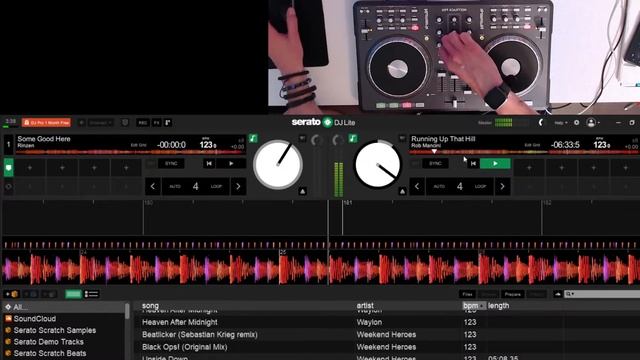Open the Prepare panel tab
This screenshot has height=360, width=640.
pyautogui.click(x=513, y=294)
